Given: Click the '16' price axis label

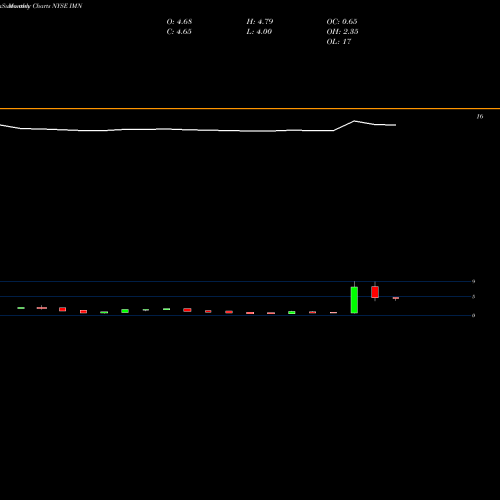Looking at the screenshot, I should pos(480,116).
